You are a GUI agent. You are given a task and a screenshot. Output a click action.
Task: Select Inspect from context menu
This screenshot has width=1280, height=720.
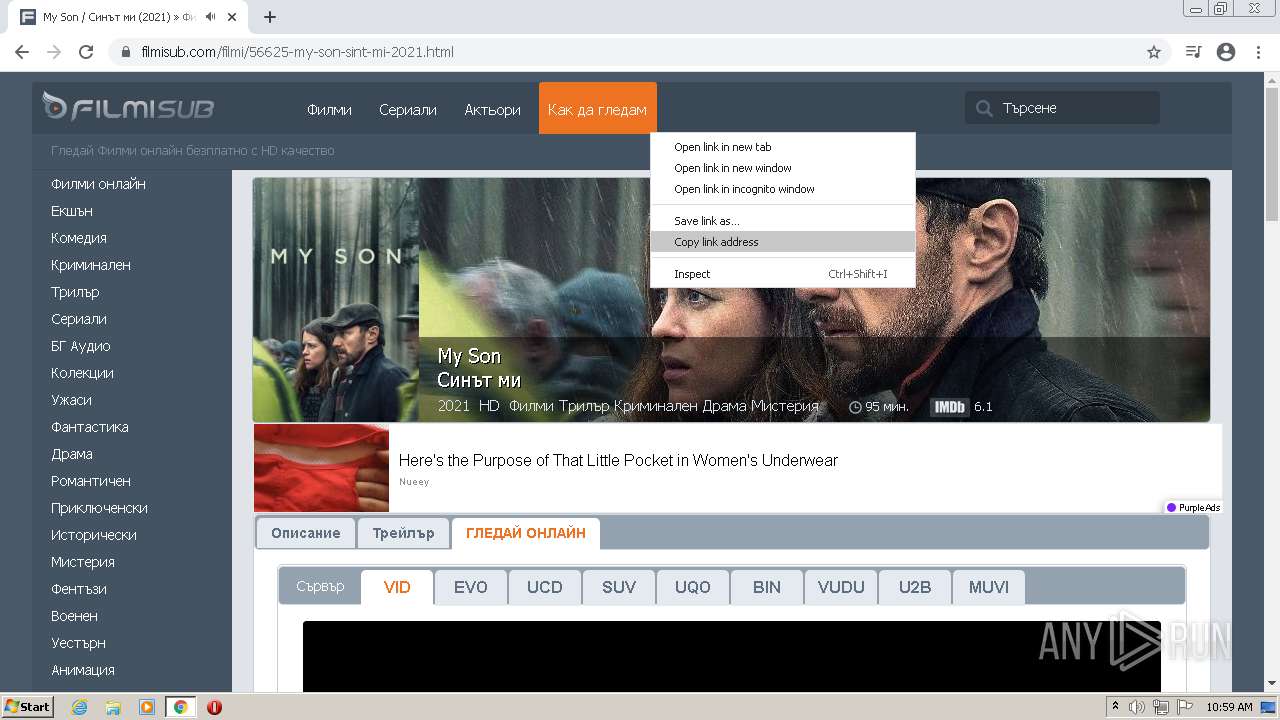pos(783,274)
